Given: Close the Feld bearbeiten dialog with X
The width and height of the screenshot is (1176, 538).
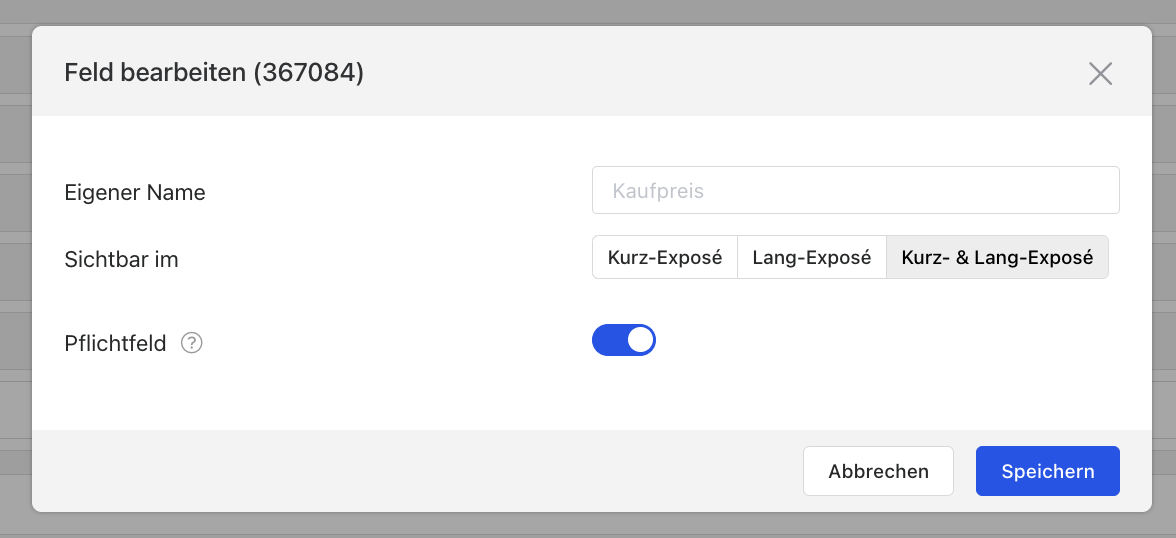Looking at the screenshot, I should 1100,74.
